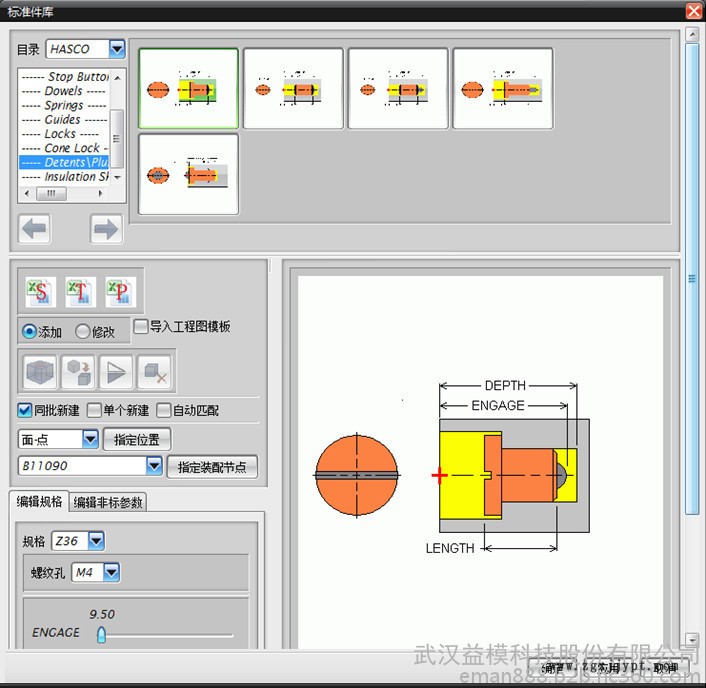Click the 指定位置 button
706x688 pixels.
[136, 439]
